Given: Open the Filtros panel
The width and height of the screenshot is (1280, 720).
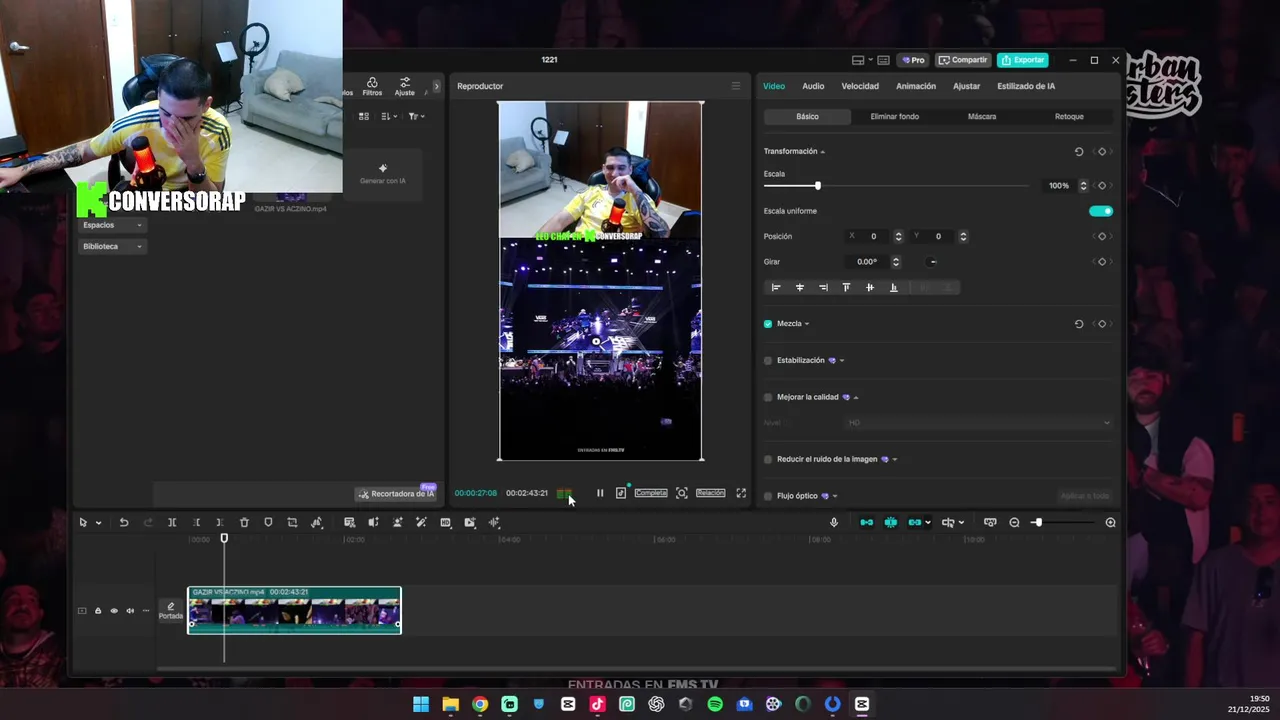Looking at the screenshot, I should [x=372, y=87].
